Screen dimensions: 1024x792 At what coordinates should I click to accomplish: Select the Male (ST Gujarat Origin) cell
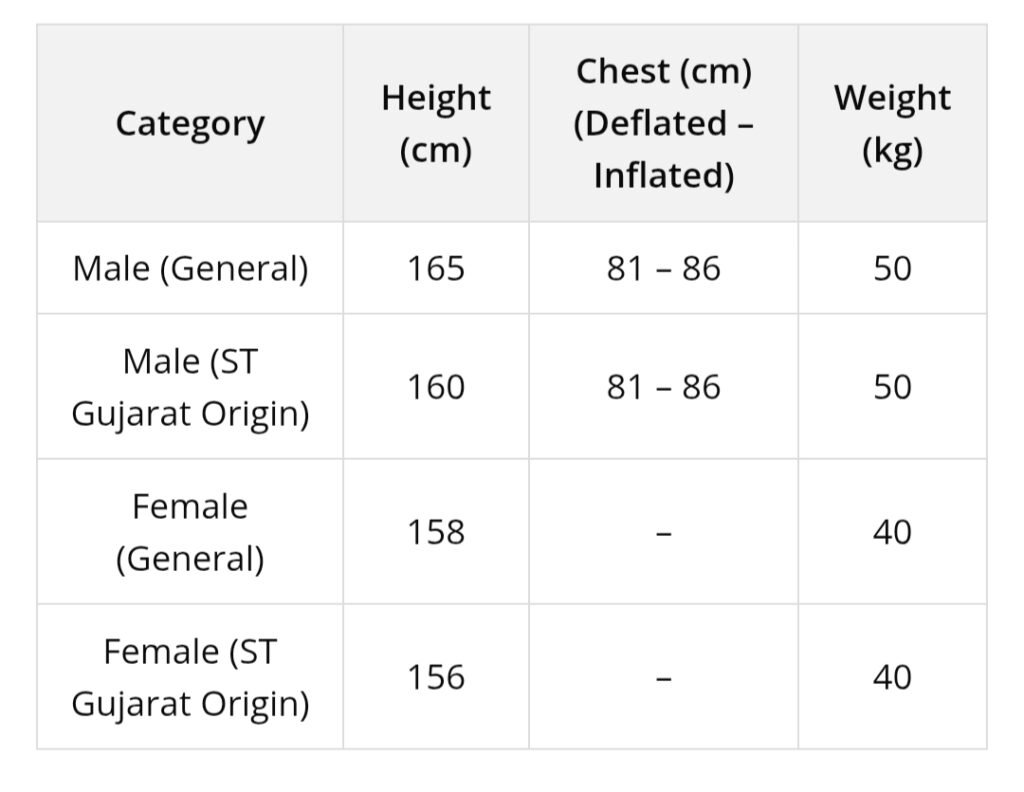[x=190, y=387]
